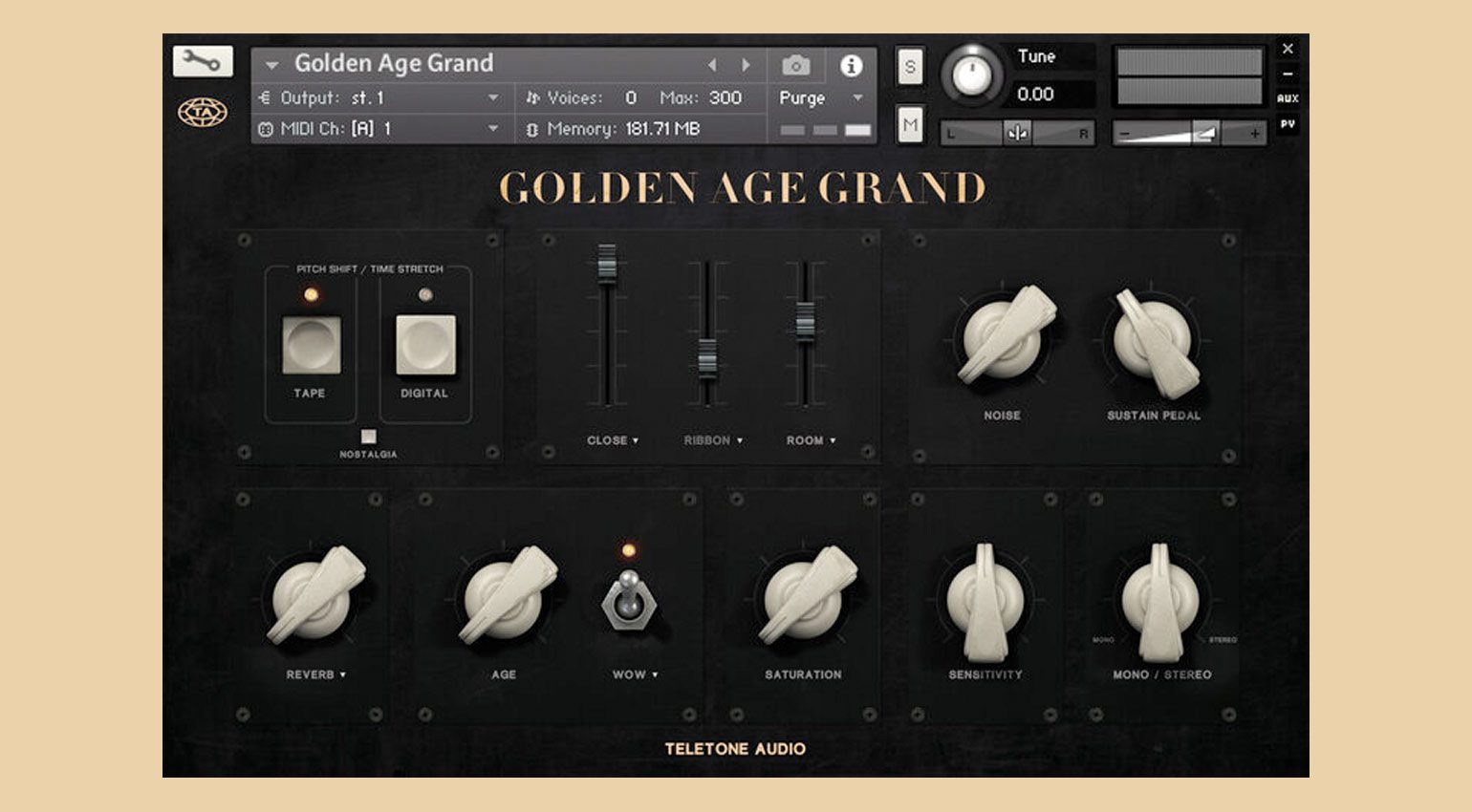The image size is (1472, 812).
Task: Click the MONO / STEREO knob
Action: click(x=1160, y=602)
